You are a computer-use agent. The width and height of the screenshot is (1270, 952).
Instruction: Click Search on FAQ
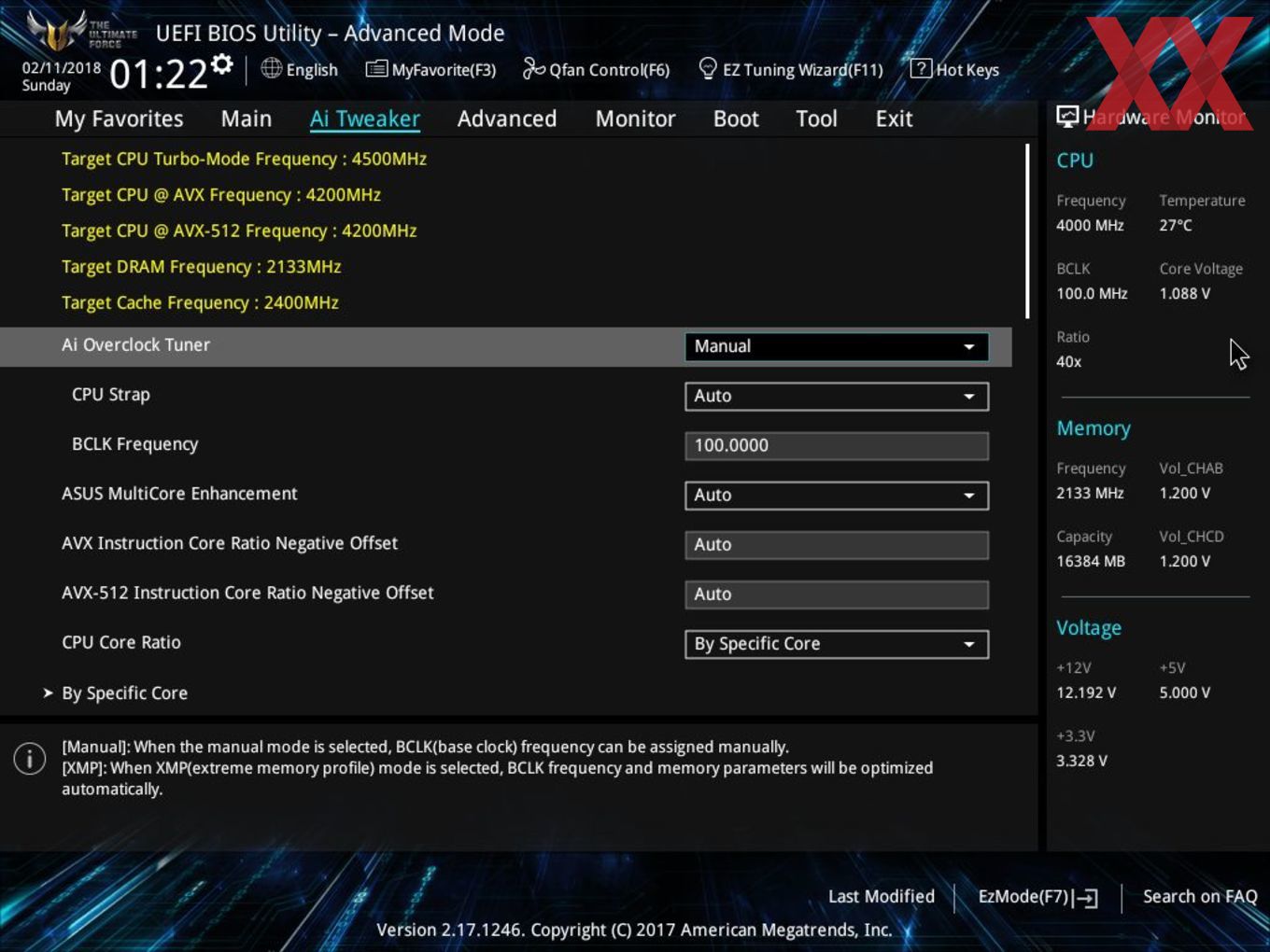[1200, 896]
